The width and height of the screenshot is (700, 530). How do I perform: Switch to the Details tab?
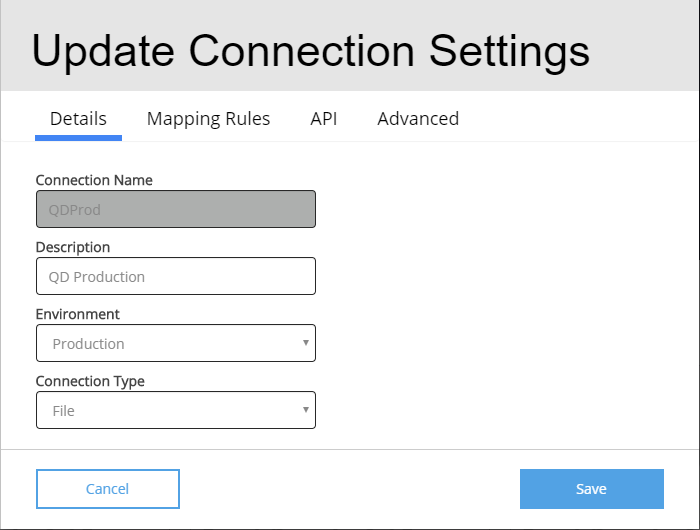click(78, 119)
